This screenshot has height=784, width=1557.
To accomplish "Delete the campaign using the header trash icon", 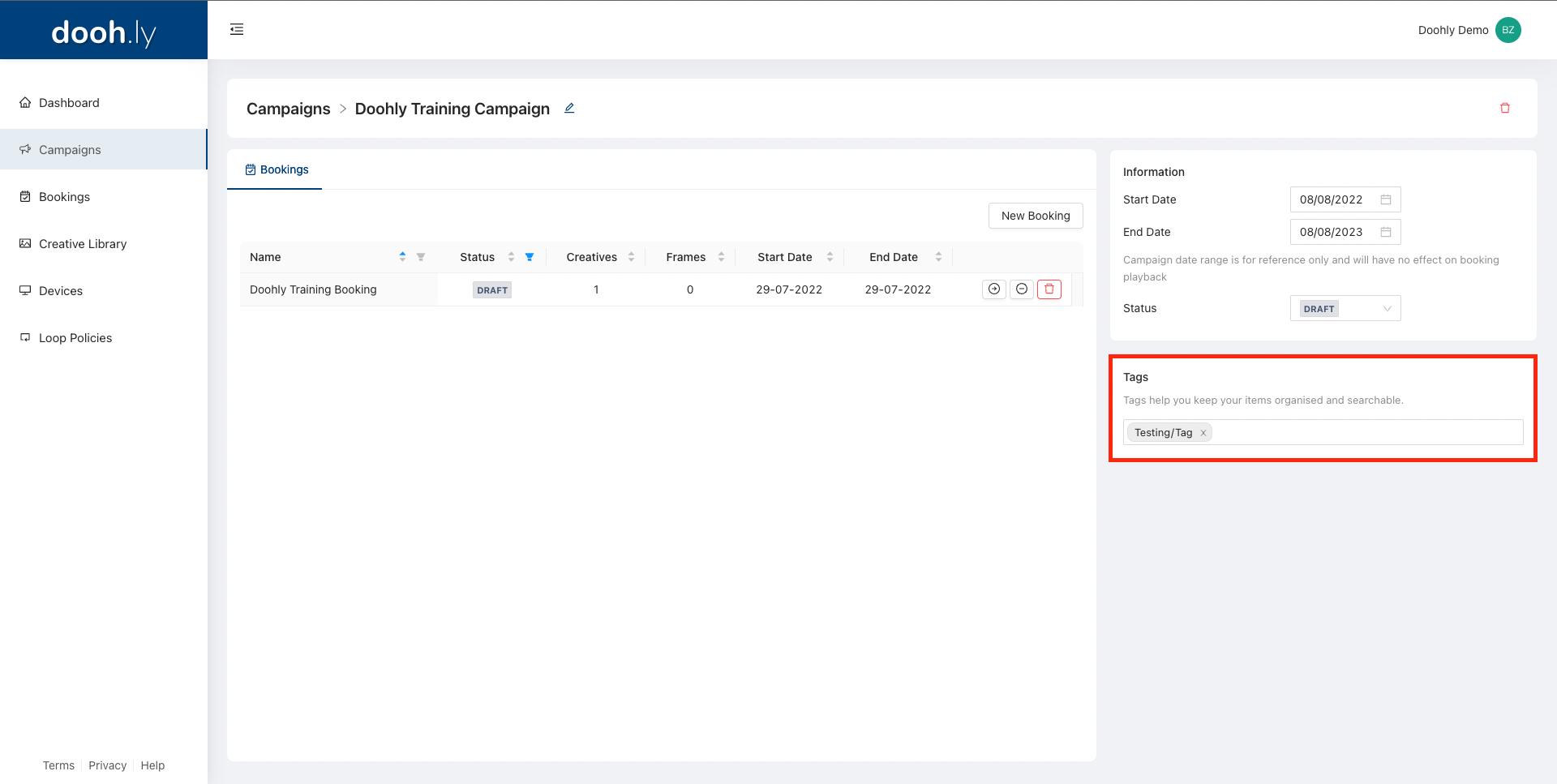I will click(x=1505, y=108).
